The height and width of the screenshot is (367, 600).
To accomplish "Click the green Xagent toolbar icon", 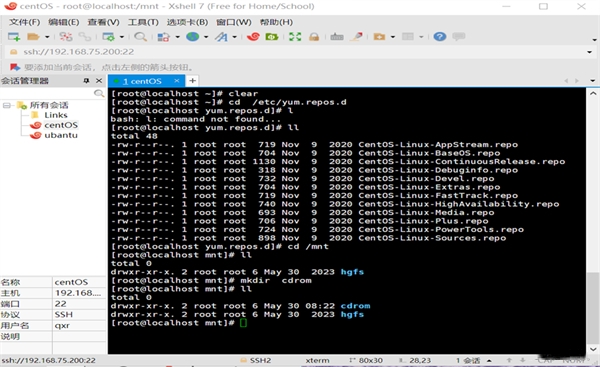I will click(x=272, y=37).
